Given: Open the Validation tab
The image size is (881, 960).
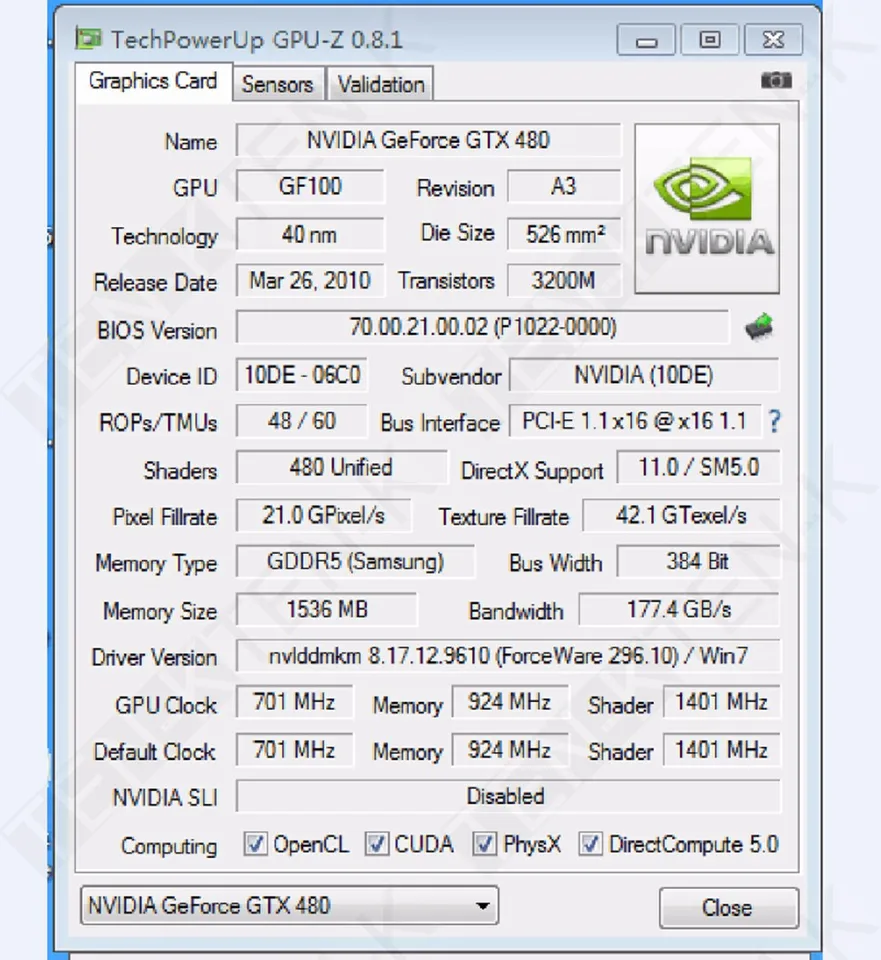Looking at the screenshot, I should click(381, 84).
